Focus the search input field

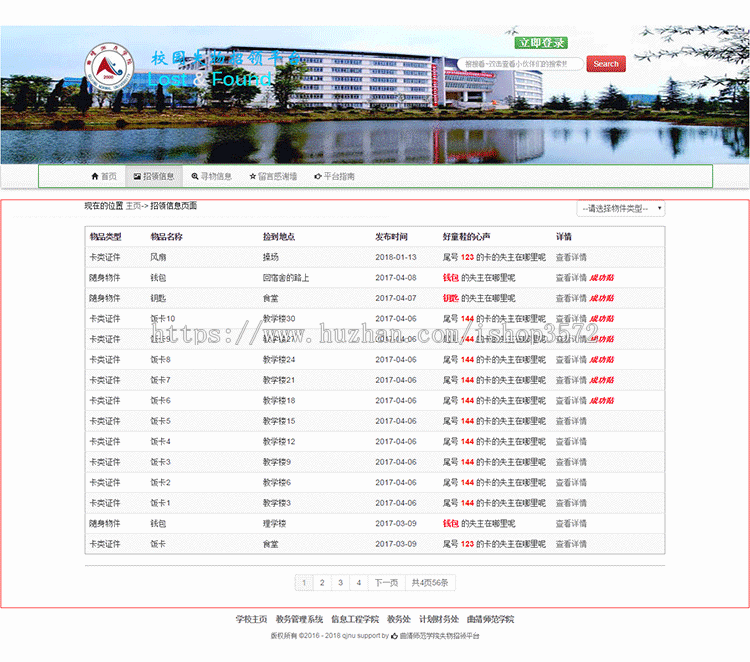point(520,64)
